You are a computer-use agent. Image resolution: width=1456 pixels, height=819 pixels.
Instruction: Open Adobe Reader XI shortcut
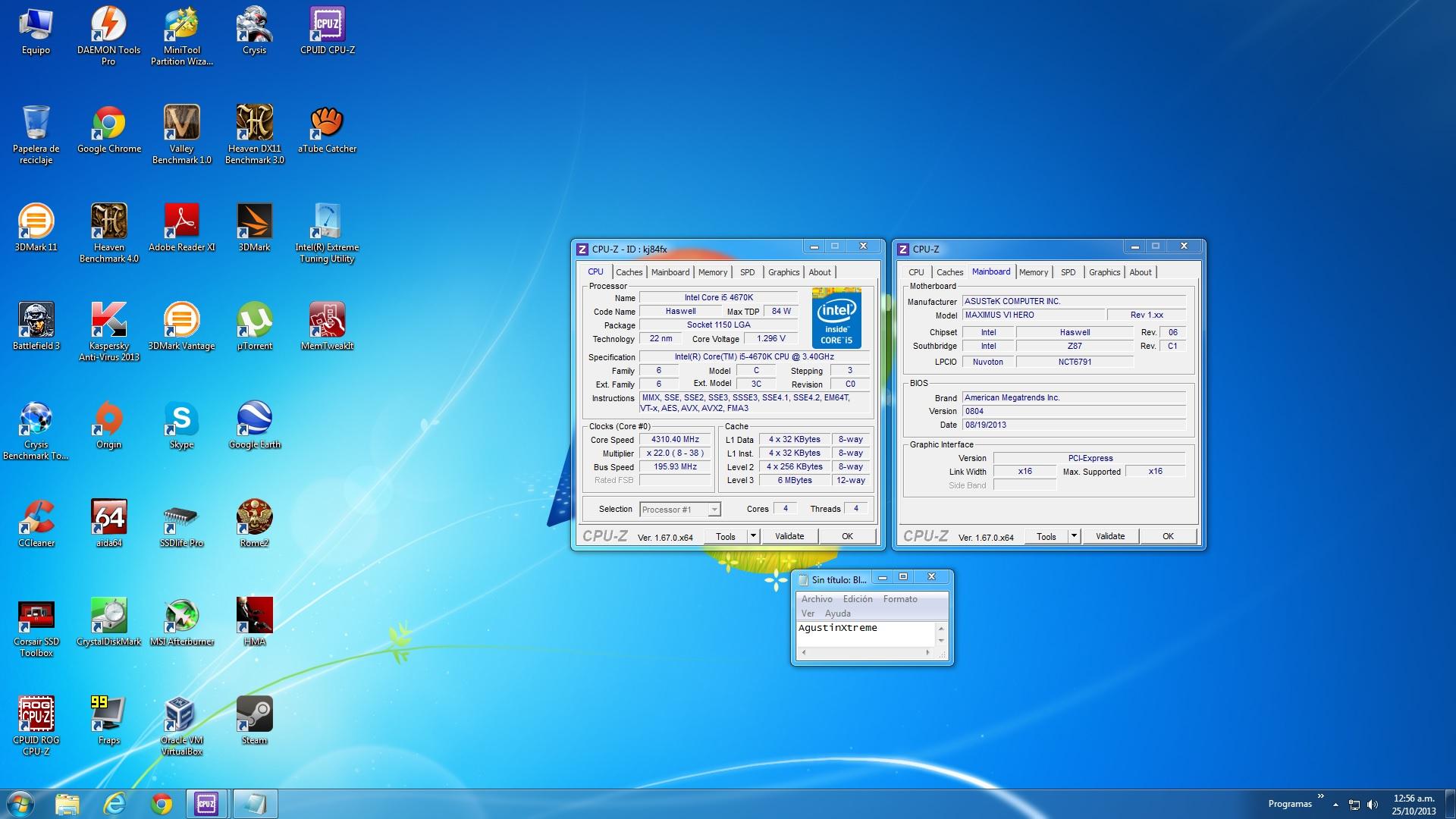pyautogui.click(x=181, y=229)
